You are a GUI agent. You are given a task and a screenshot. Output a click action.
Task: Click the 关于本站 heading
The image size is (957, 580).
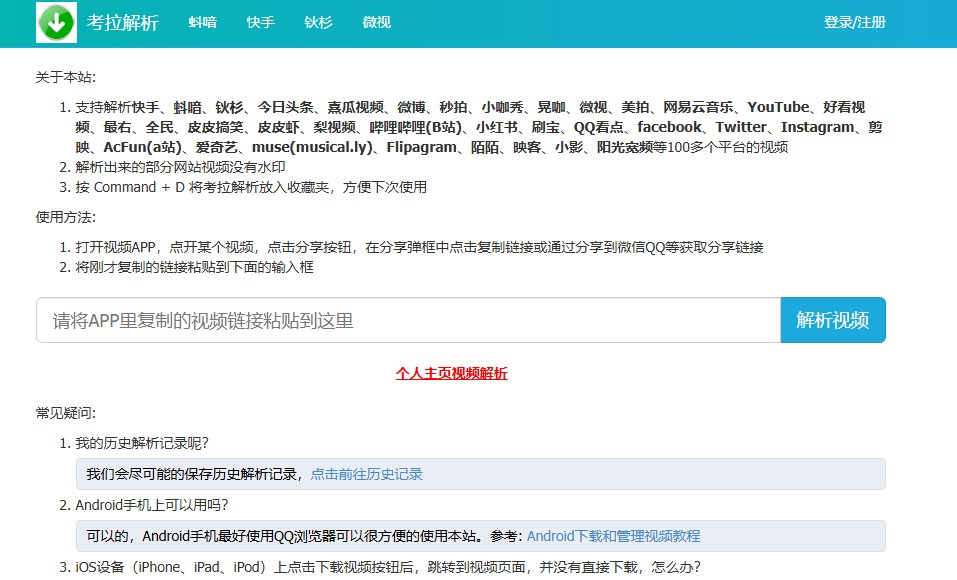pyautogui.click(x=66, y=77)
